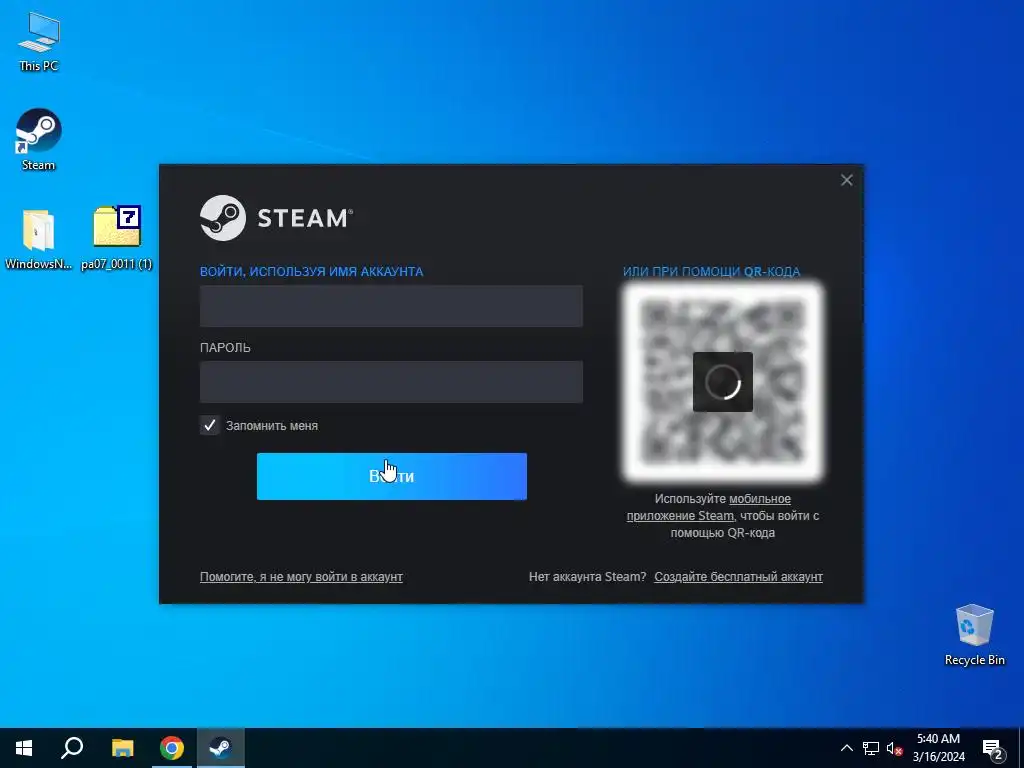Click the Нет аккаунта Steam? text
Image resolution: width=1024 pixels, height=768 pixels.
coord(587,577)
